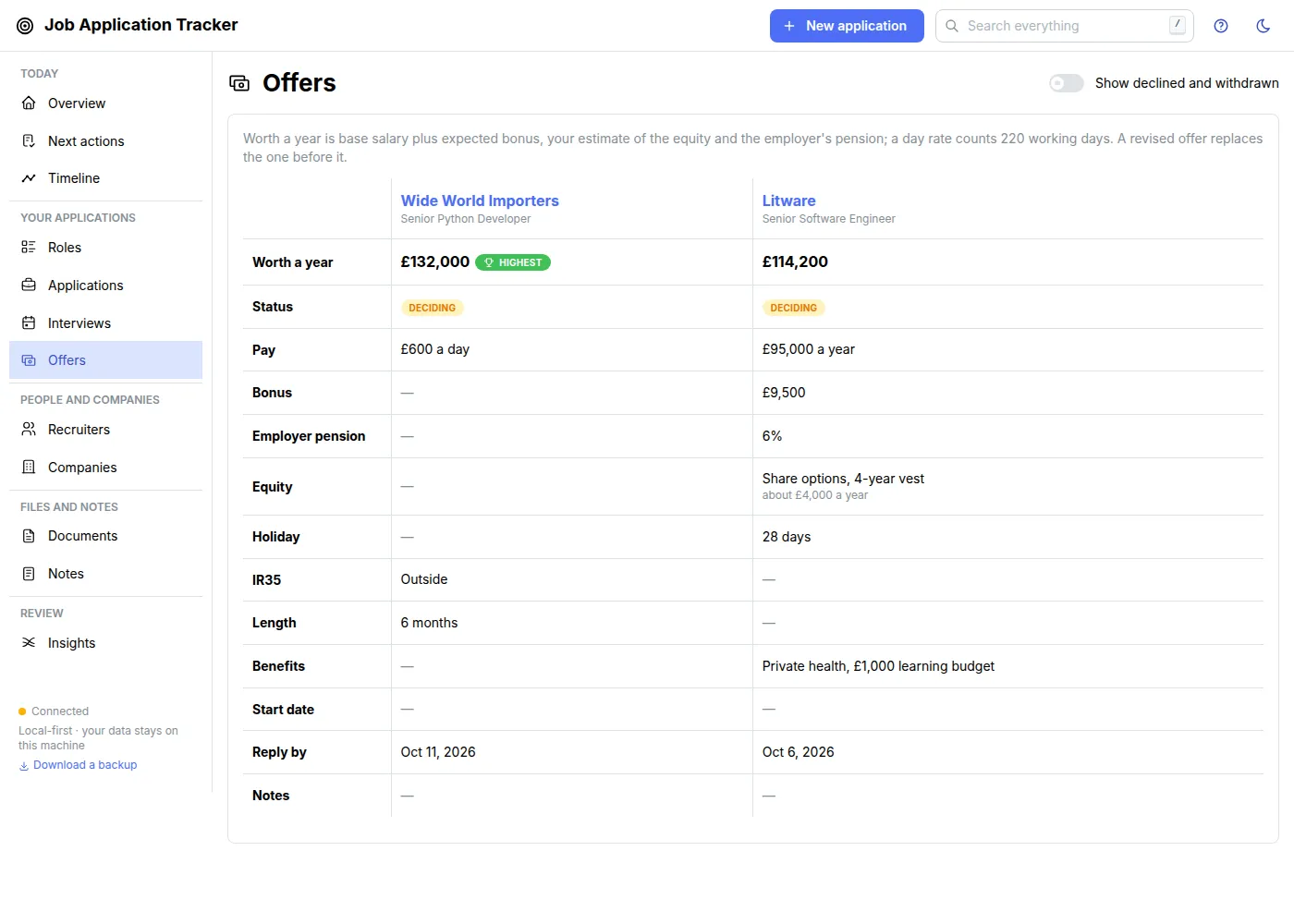Click the HIGHEST badge
1294x924 pixels.
tap(513, 262)
